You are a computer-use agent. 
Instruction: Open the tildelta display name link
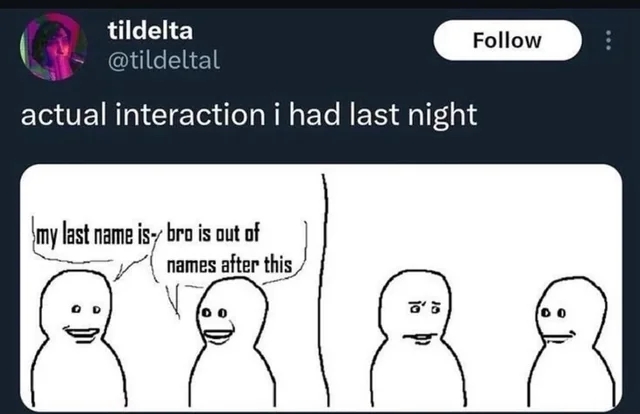(x=150, y=31)
